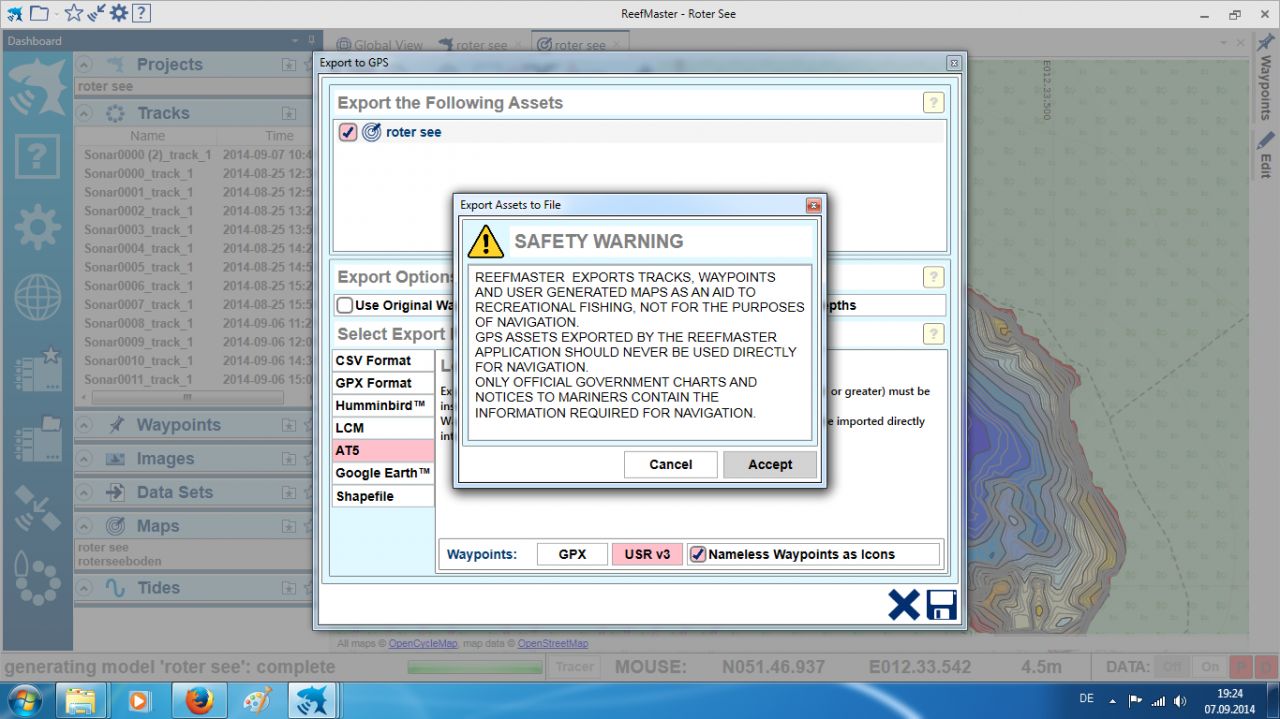Viewport: 1280px width, 719px height.
Task: Open the Waypoints side tab on right
Action: pyautogui.click(x=1266, y=78)
